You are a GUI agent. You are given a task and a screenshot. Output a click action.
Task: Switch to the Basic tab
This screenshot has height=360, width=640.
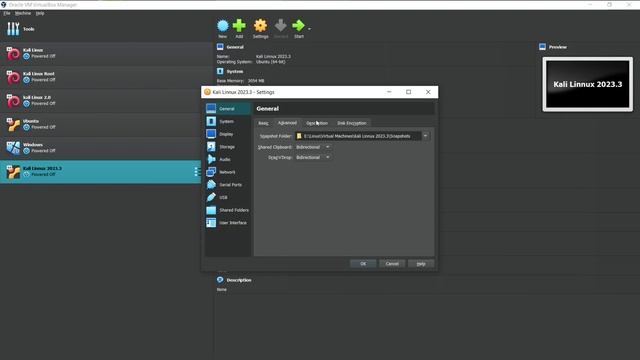tap(263, 123)
